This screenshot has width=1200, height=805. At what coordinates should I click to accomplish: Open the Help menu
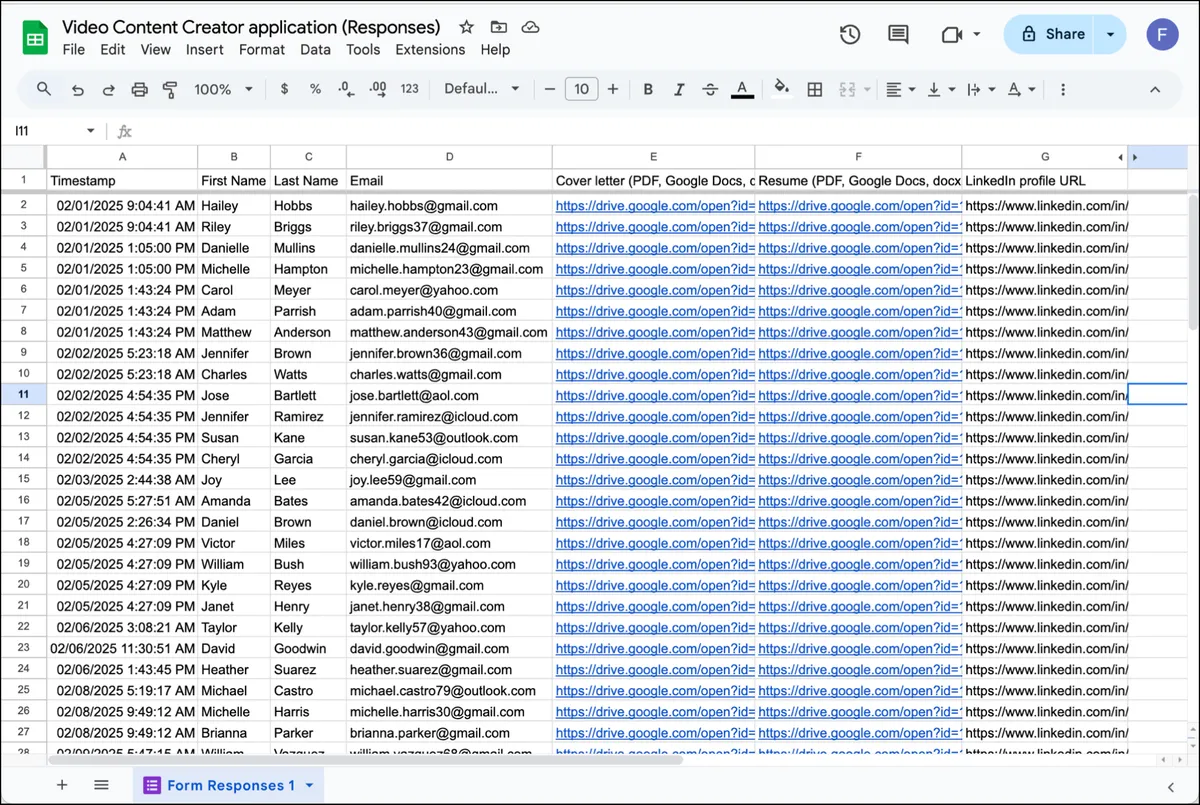[495, 49]
